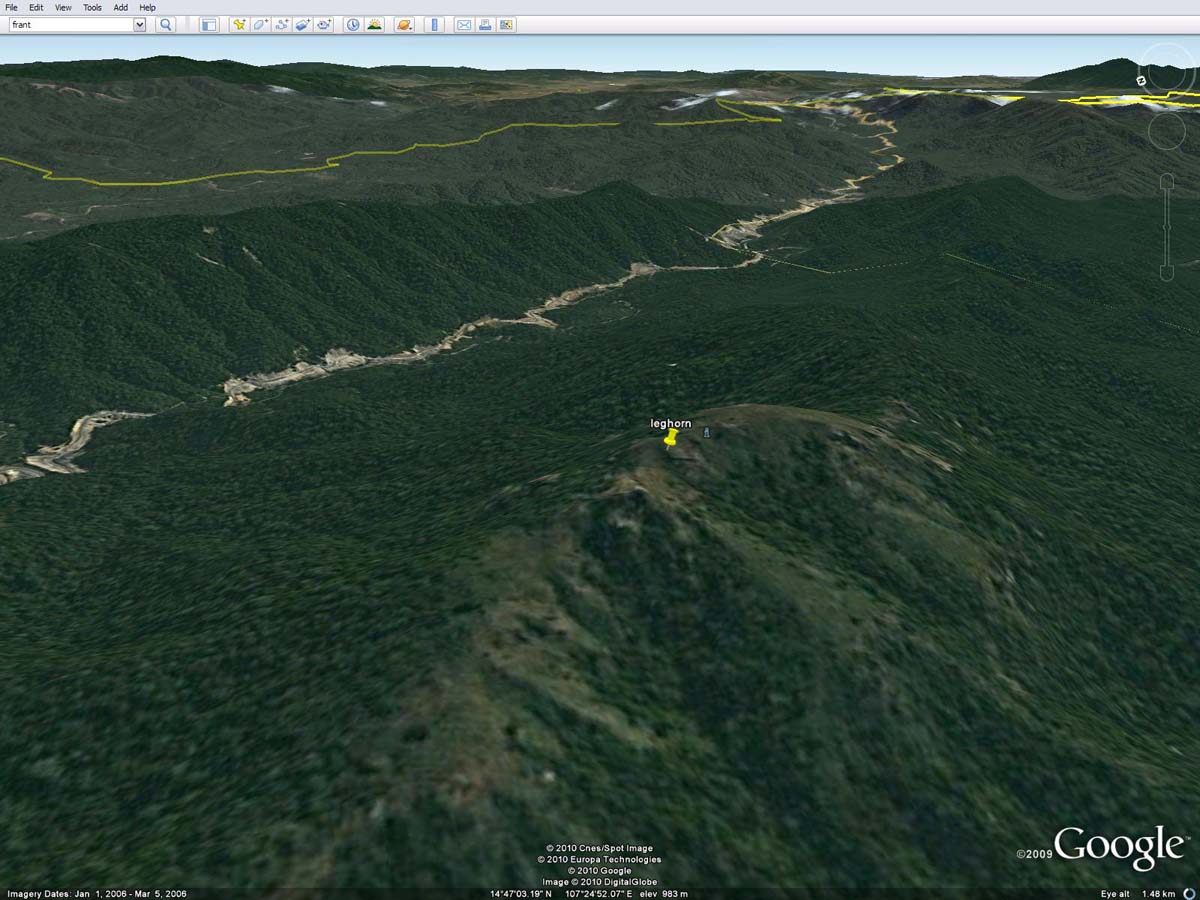
Task: Expand the search box dropdown arrow
Action: (140, 24)
